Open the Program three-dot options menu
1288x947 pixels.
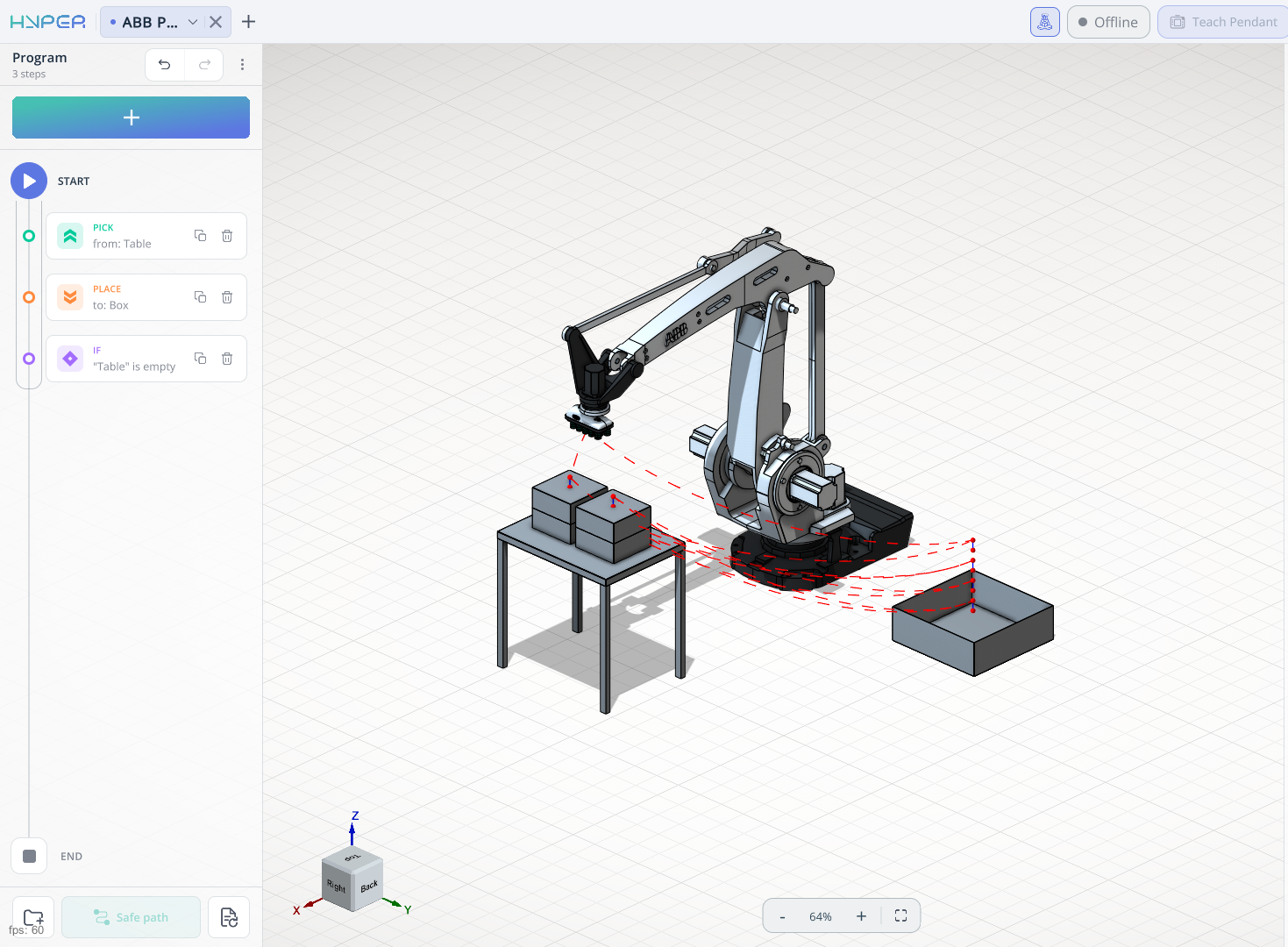pos(243,65)
